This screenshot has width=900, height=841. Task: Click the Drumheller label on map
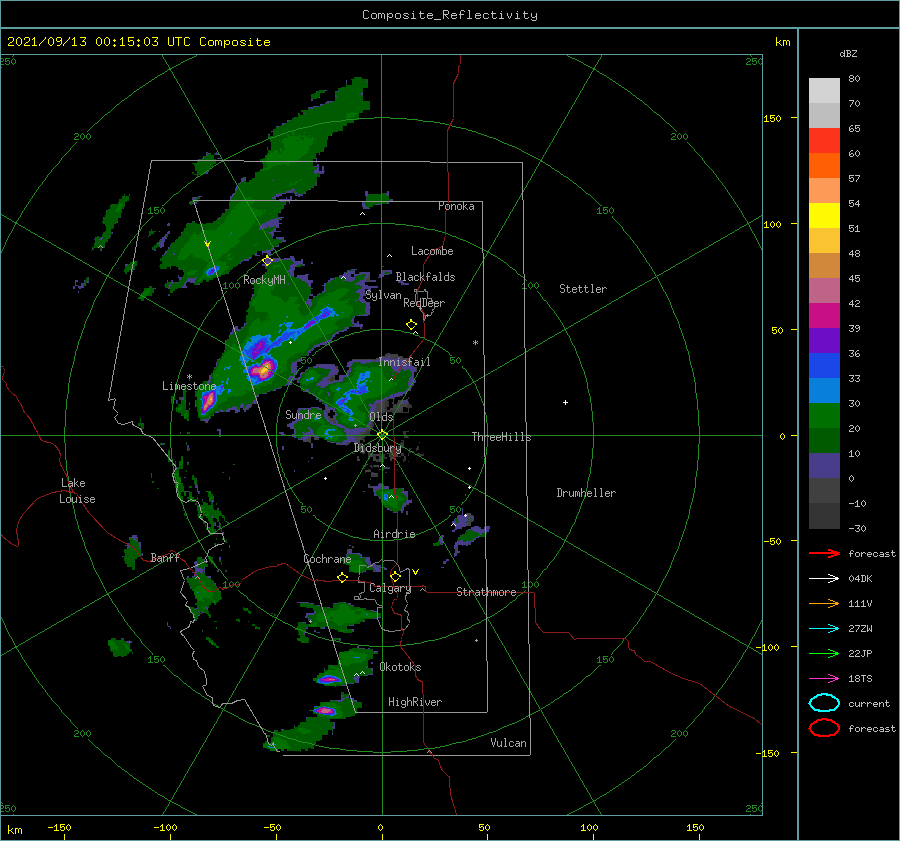pyautogui.click(x=586, y=493)
